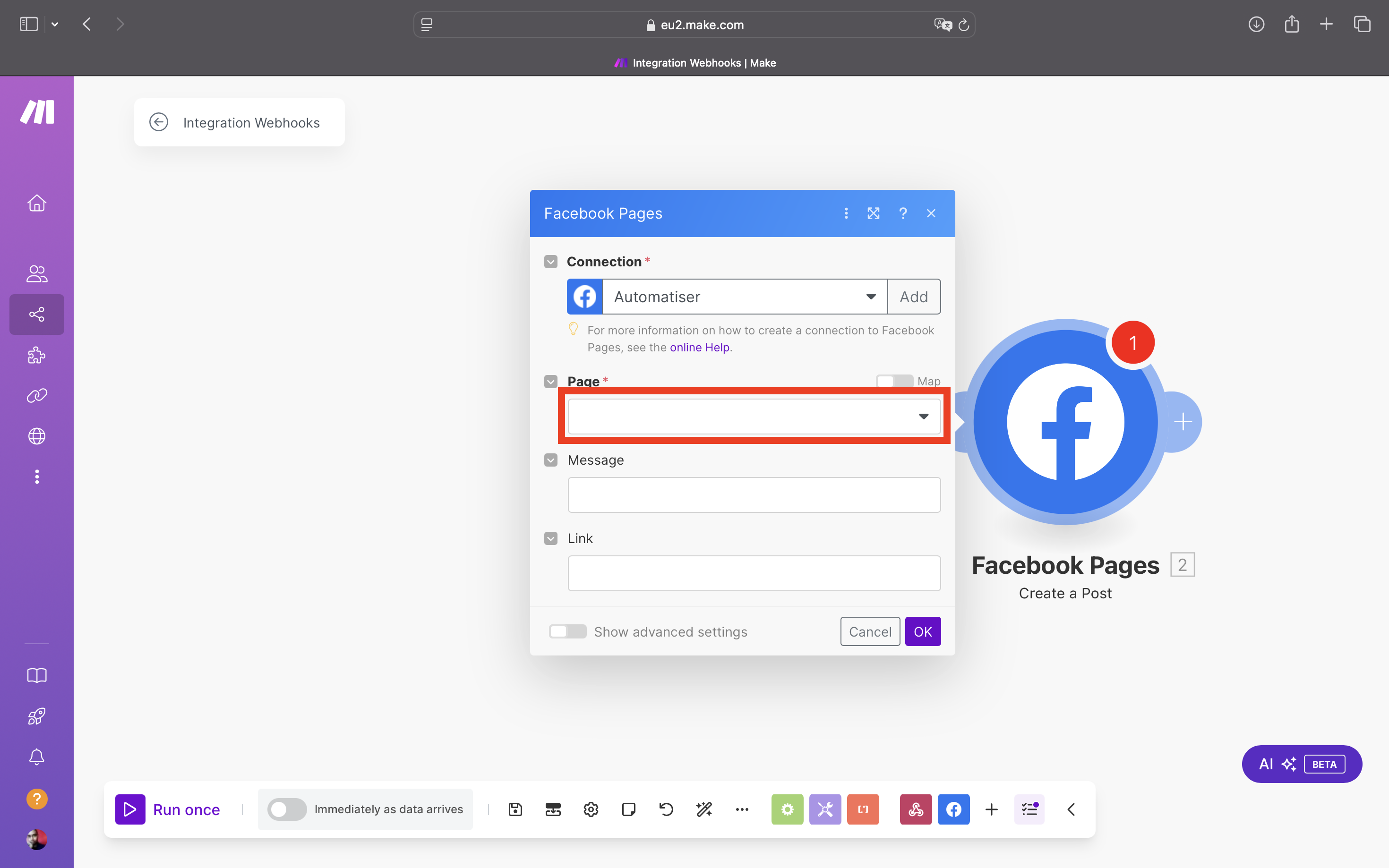Open the Team (people) sidebar icon
The image size is (1389, 868).
(x=37, y=274)
